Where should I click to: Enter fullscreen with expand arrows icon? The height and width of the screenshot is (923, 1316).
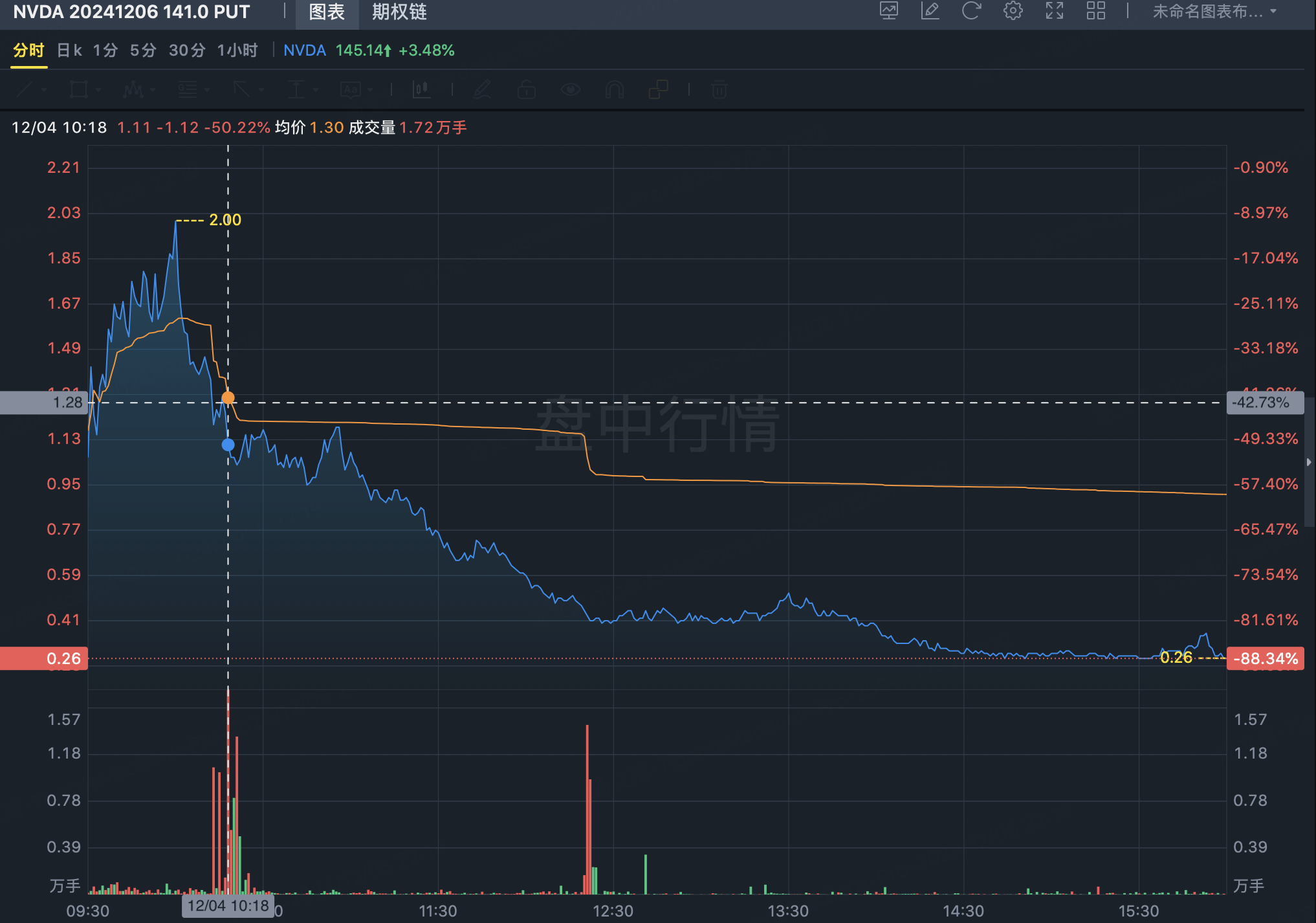tap(1054, 11)
